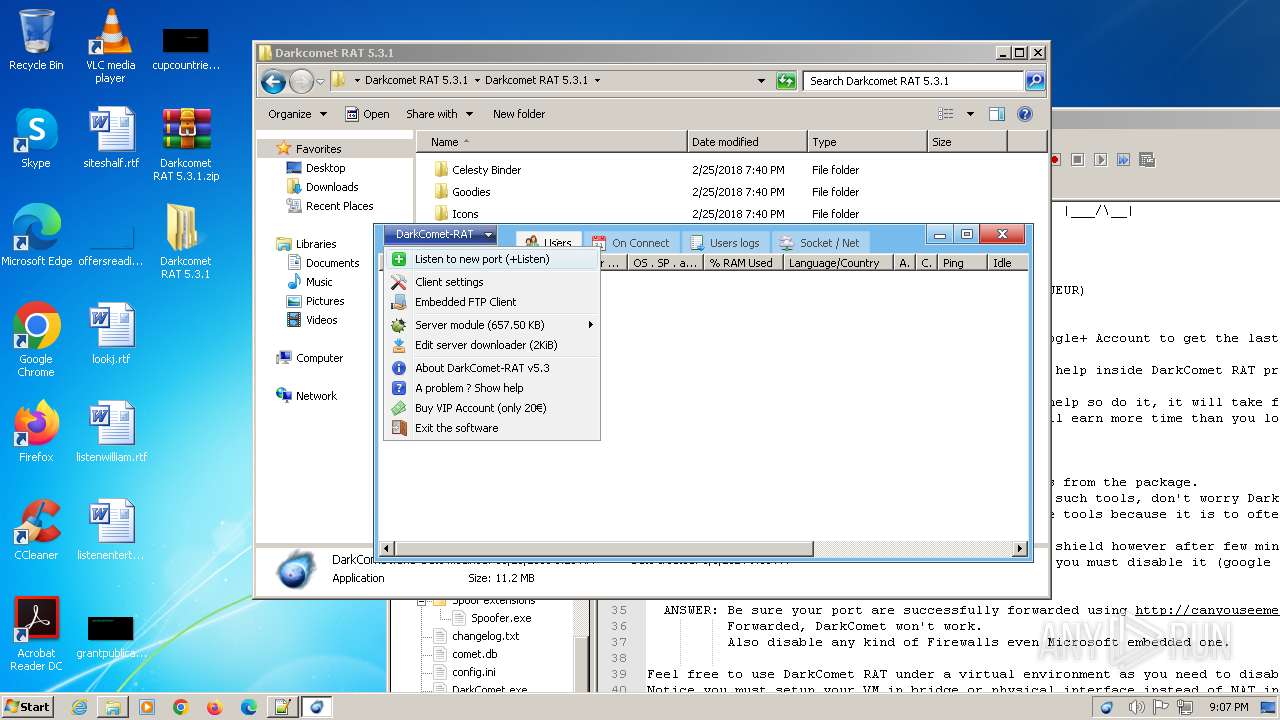Click bug icon beside Server module
The image size is (1280, 720).
399,325
